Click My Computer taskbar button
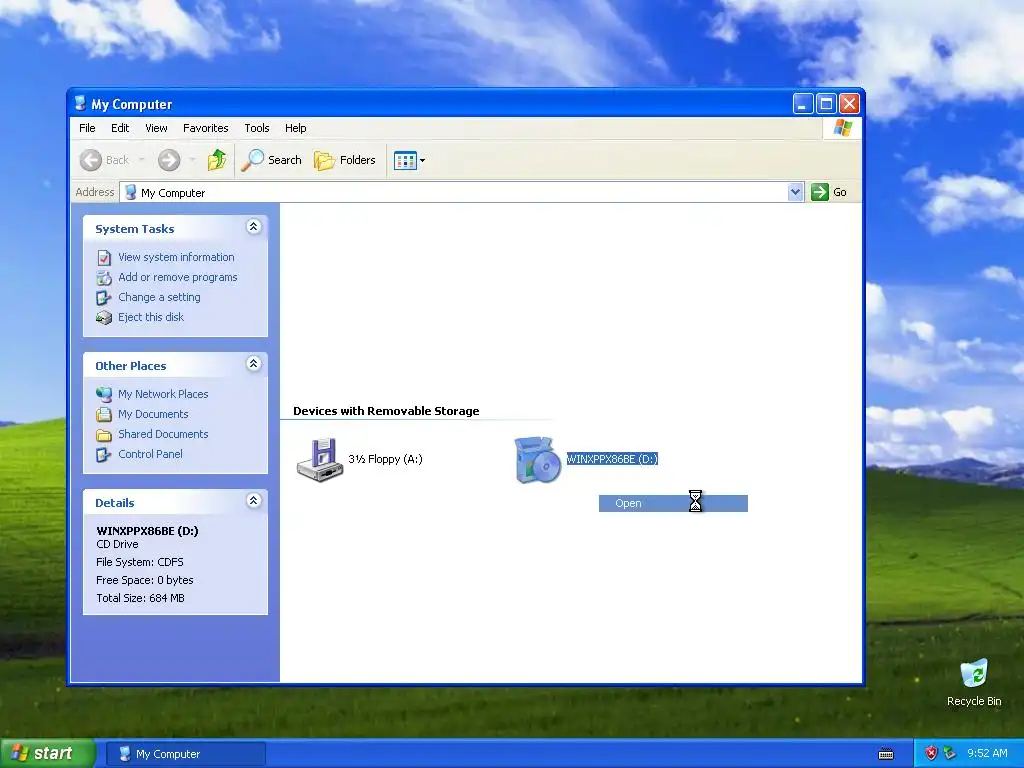The width and height of the screenshot is (1024, 768). 186,754
